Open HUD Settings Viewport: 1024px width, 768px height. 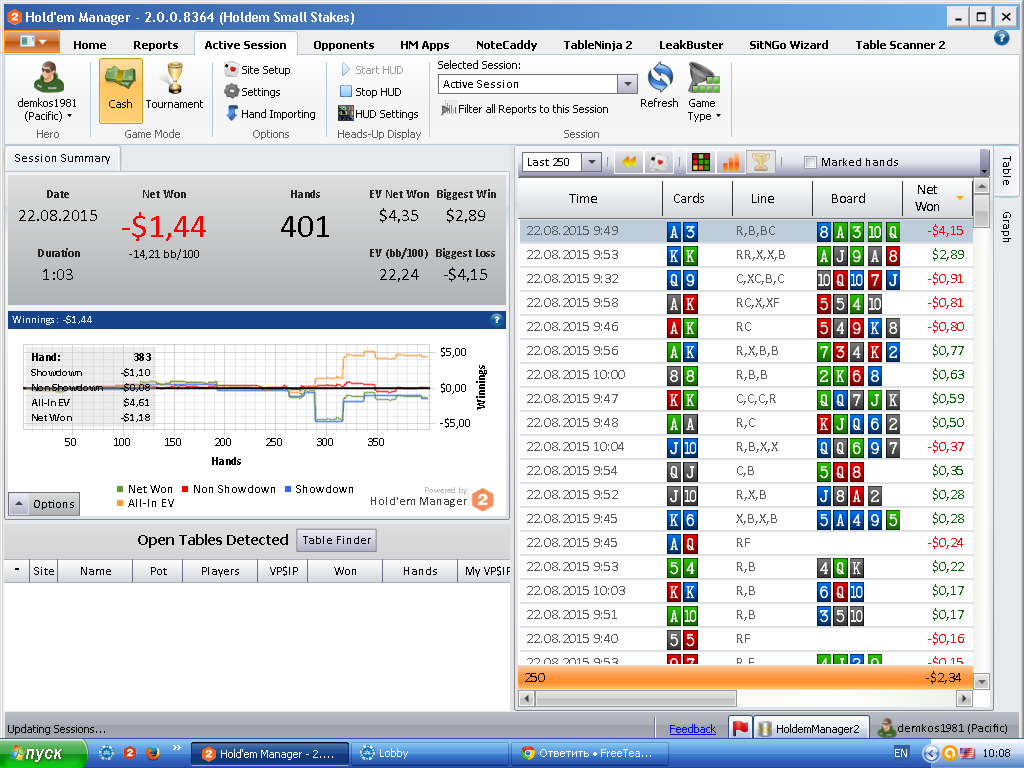tap(379, 114)
